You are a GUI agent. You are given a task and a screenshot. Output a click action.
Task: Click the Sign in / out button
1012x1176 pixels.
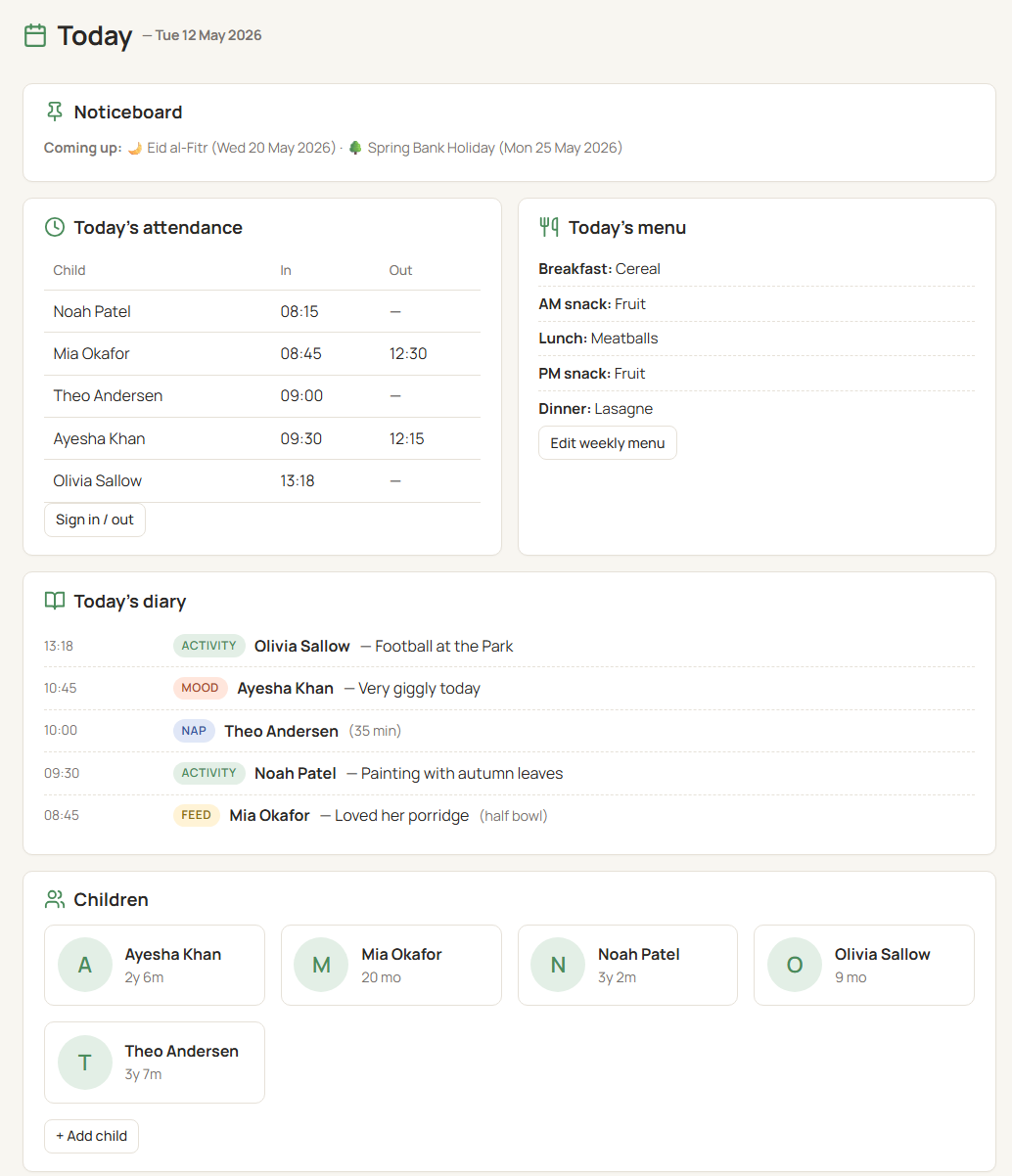tap(95, 520)
